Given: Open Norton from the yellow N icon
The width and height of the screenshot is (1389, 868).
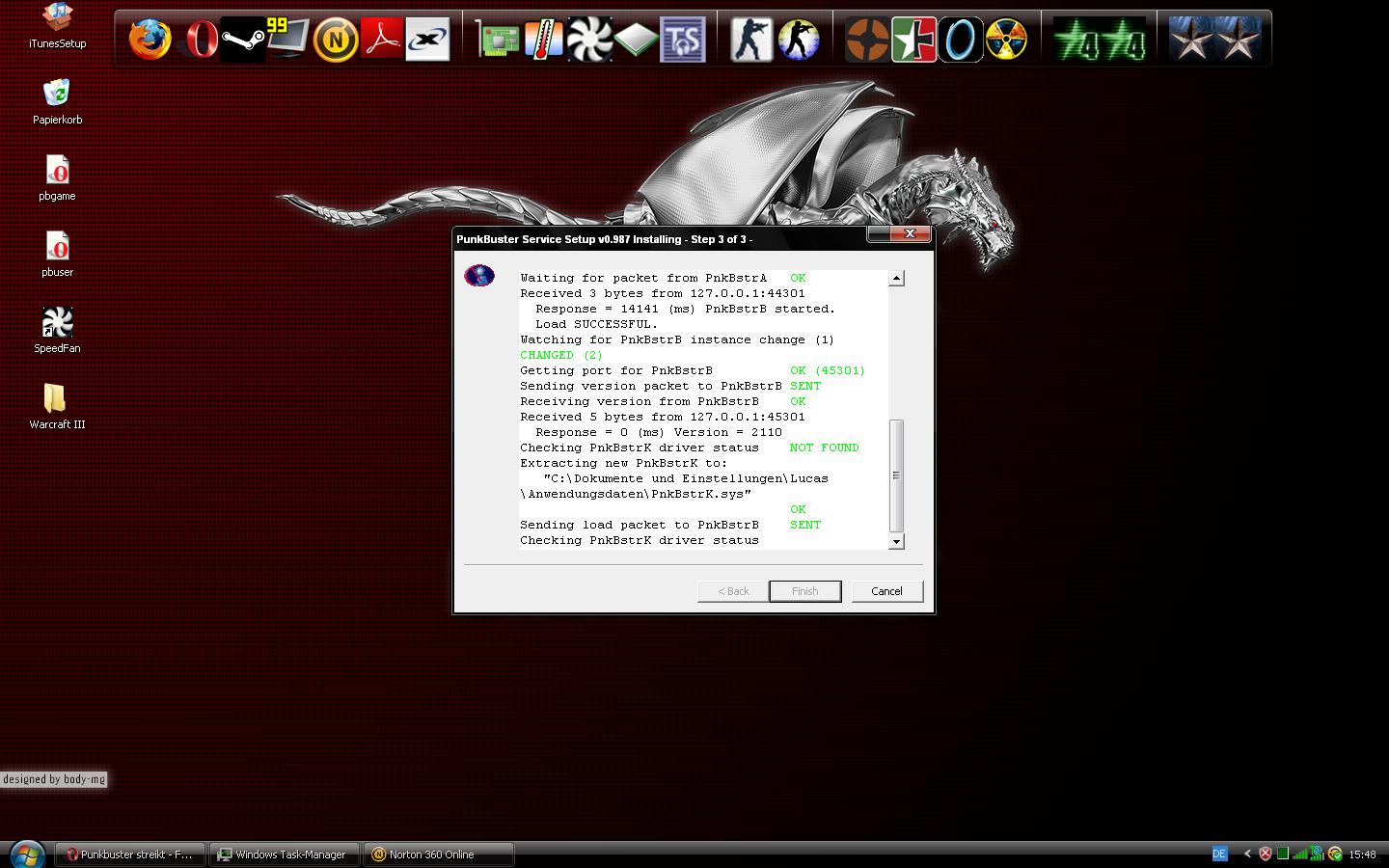Looking at the screenshot, I should pyautogui.click(x=336, y=40).
